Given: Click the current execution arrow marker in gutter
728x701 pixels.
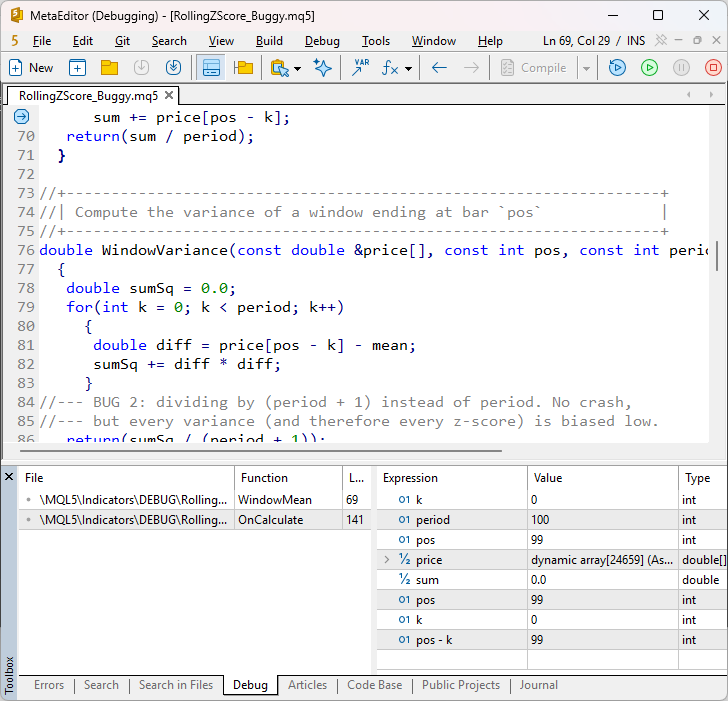Looking at the screenshot, I should pyautogui.click(x=21, y=116).
